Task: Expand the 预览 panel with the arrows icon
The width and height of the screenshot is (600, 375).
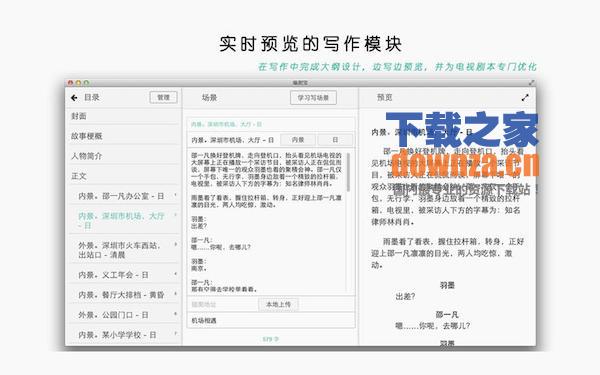Action: [x=525, y=98]
